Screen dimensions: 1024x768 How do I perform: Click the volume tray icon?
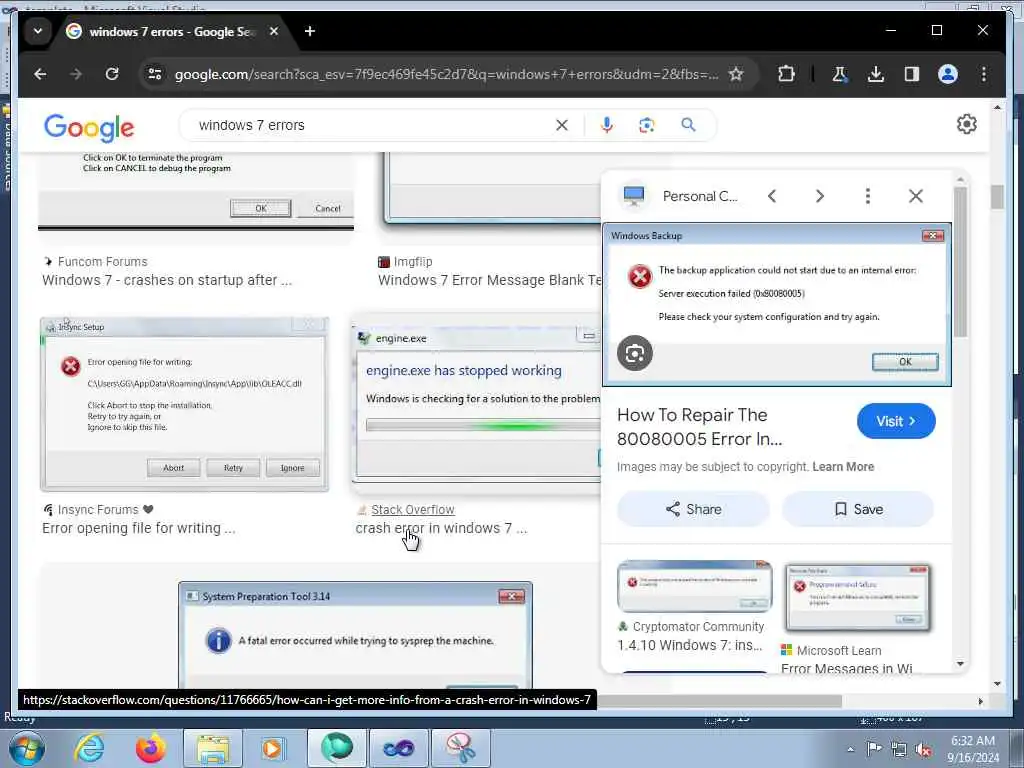pyautogui.click(x=923, y=750)
